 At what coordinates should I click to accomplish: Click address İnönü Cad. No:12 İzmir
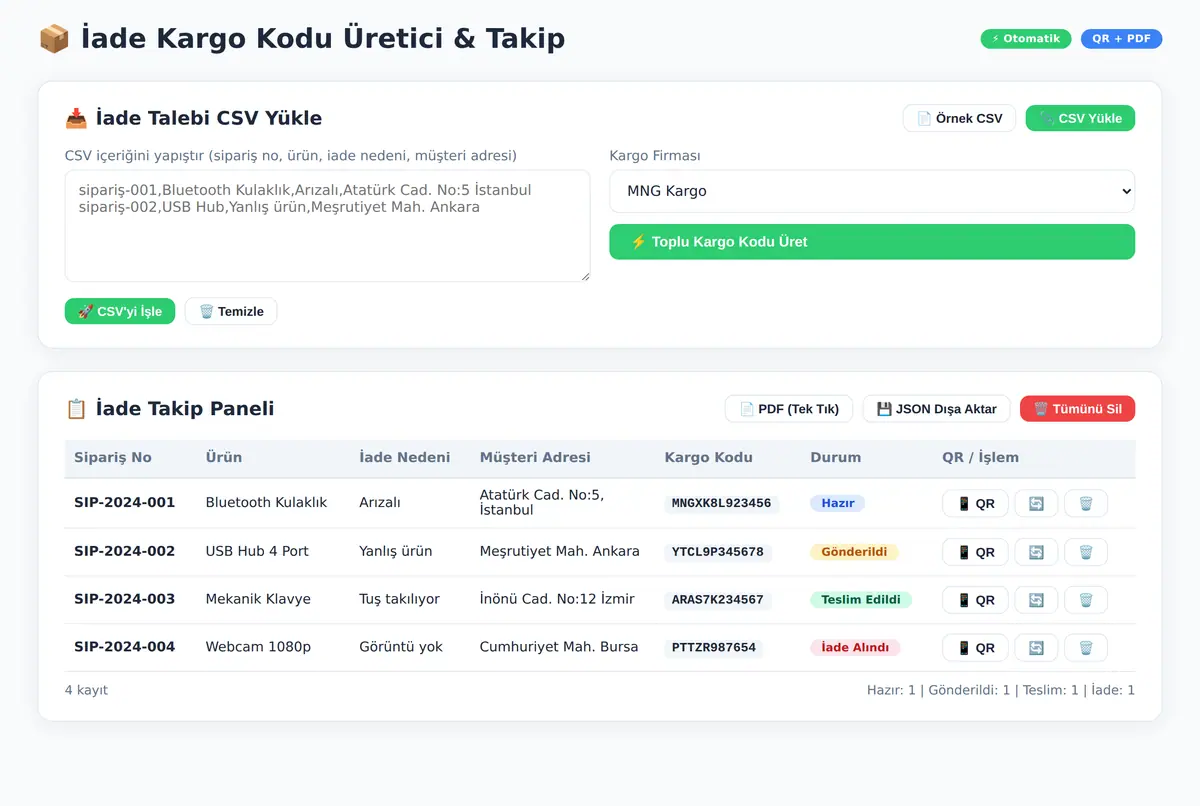[557, 600]
